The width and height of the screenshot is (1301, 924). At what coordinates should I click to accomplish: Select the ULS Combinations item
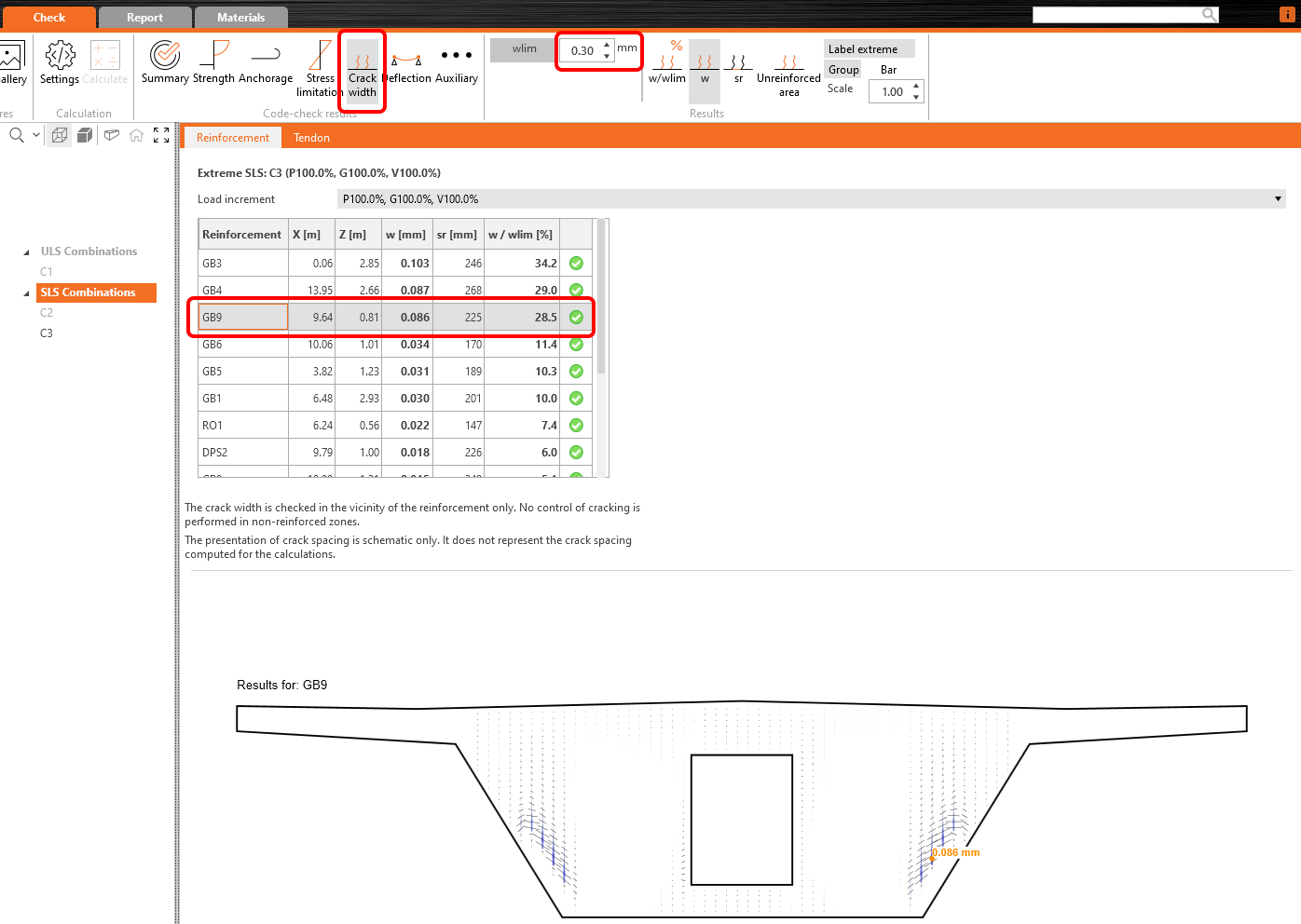coord(89,251)
